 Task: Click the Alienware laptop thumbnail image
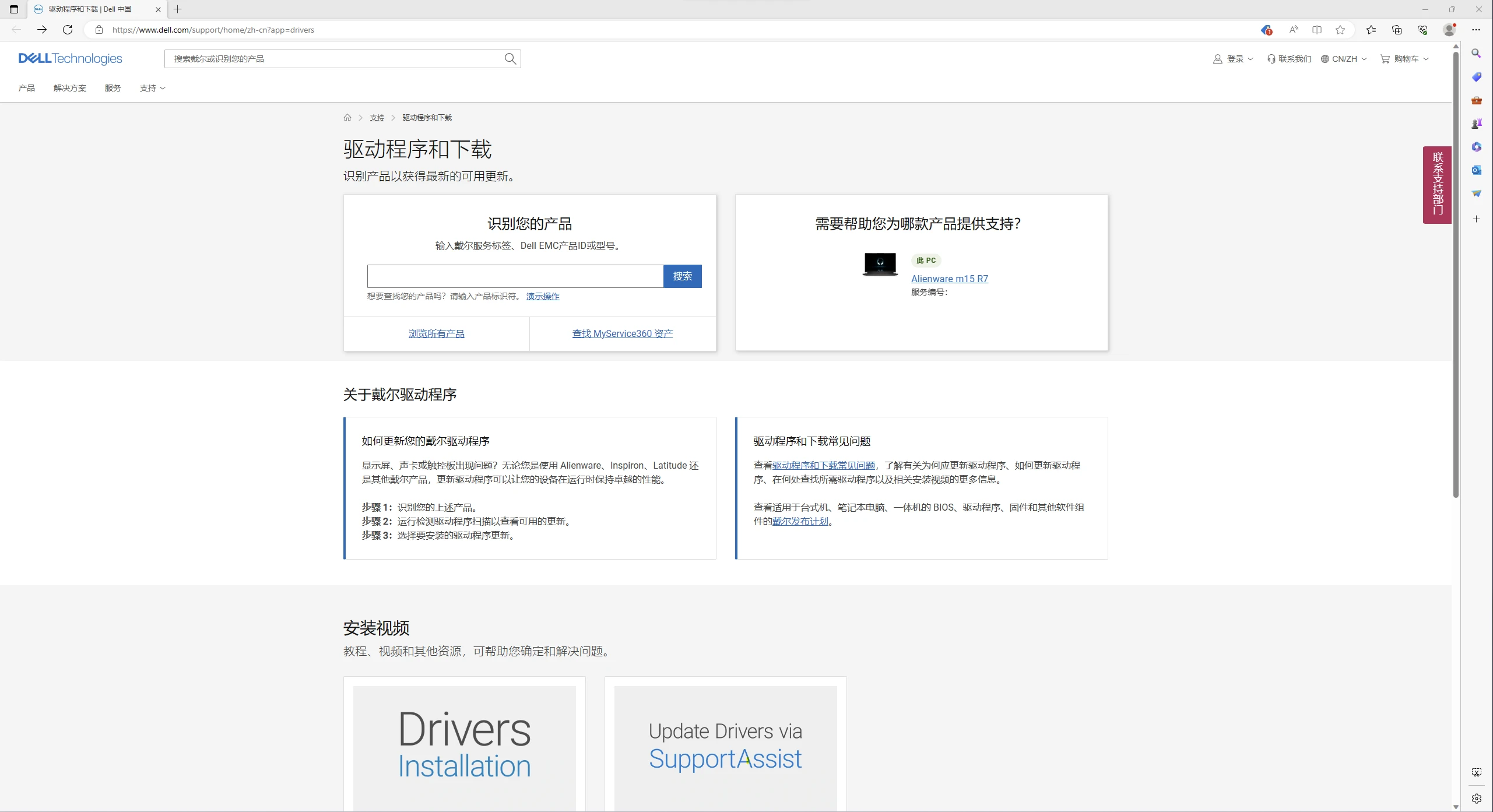[880, 264]
